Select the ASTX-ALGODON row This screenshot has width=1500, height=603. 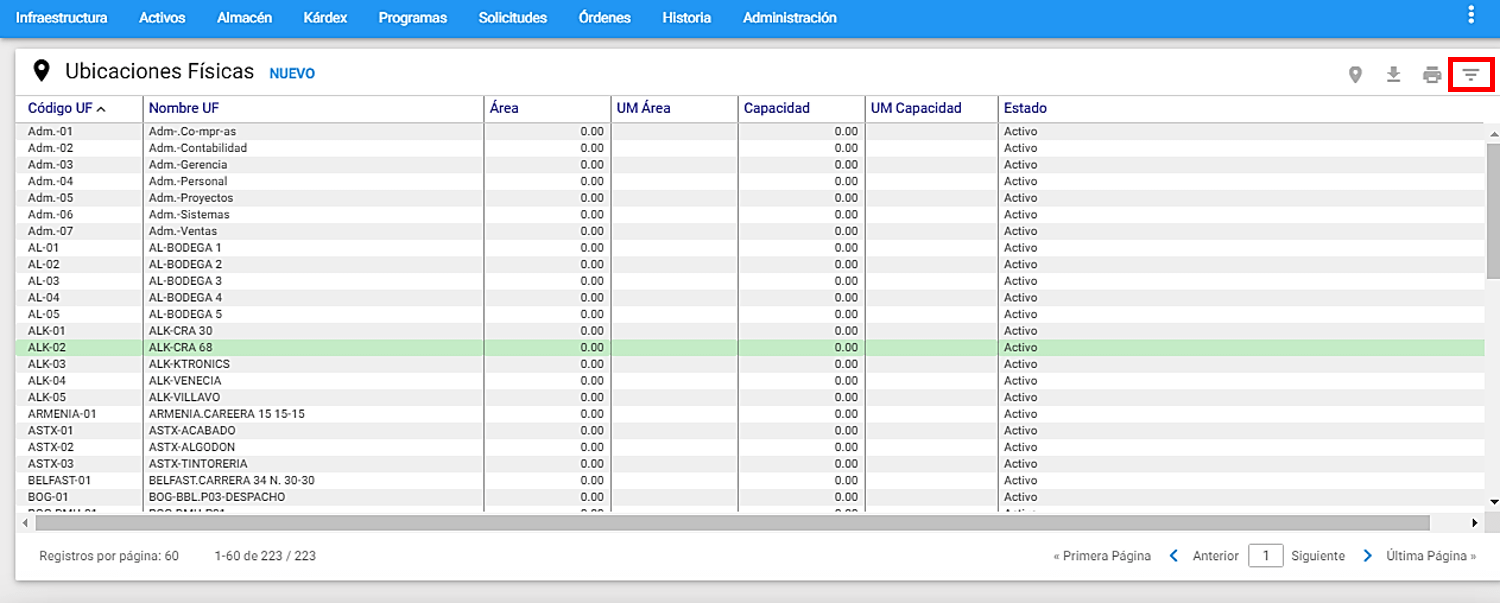point(749,447)
